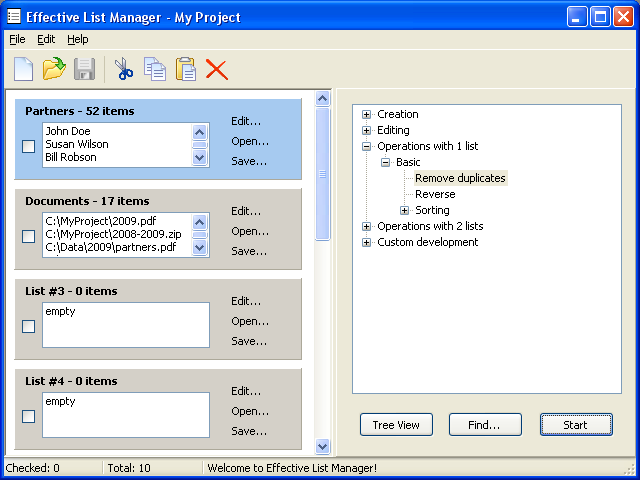
Task: Click John Doe in Partners list
Action: click(68, 131)
